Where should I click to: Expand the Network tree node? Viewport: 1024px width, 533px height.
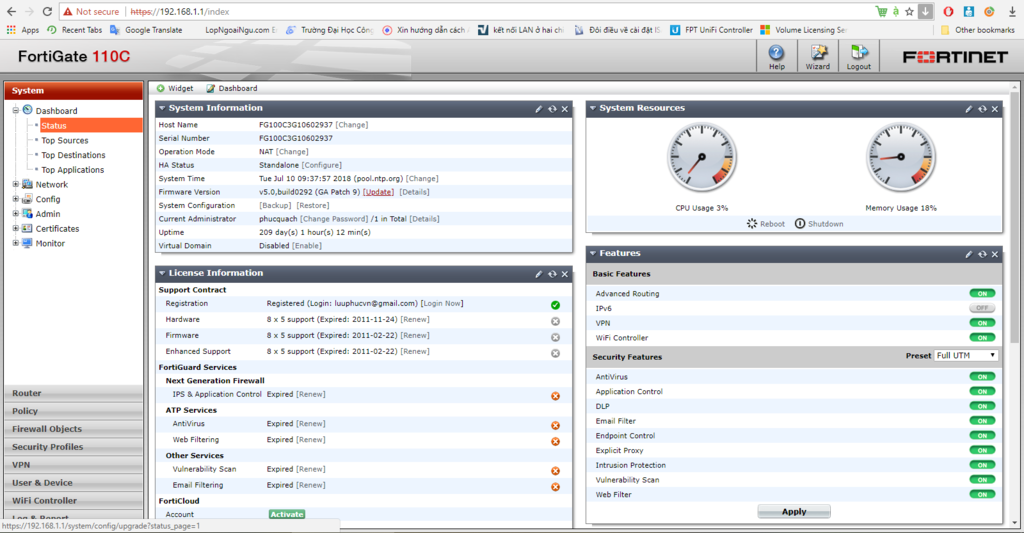(16, 184)
